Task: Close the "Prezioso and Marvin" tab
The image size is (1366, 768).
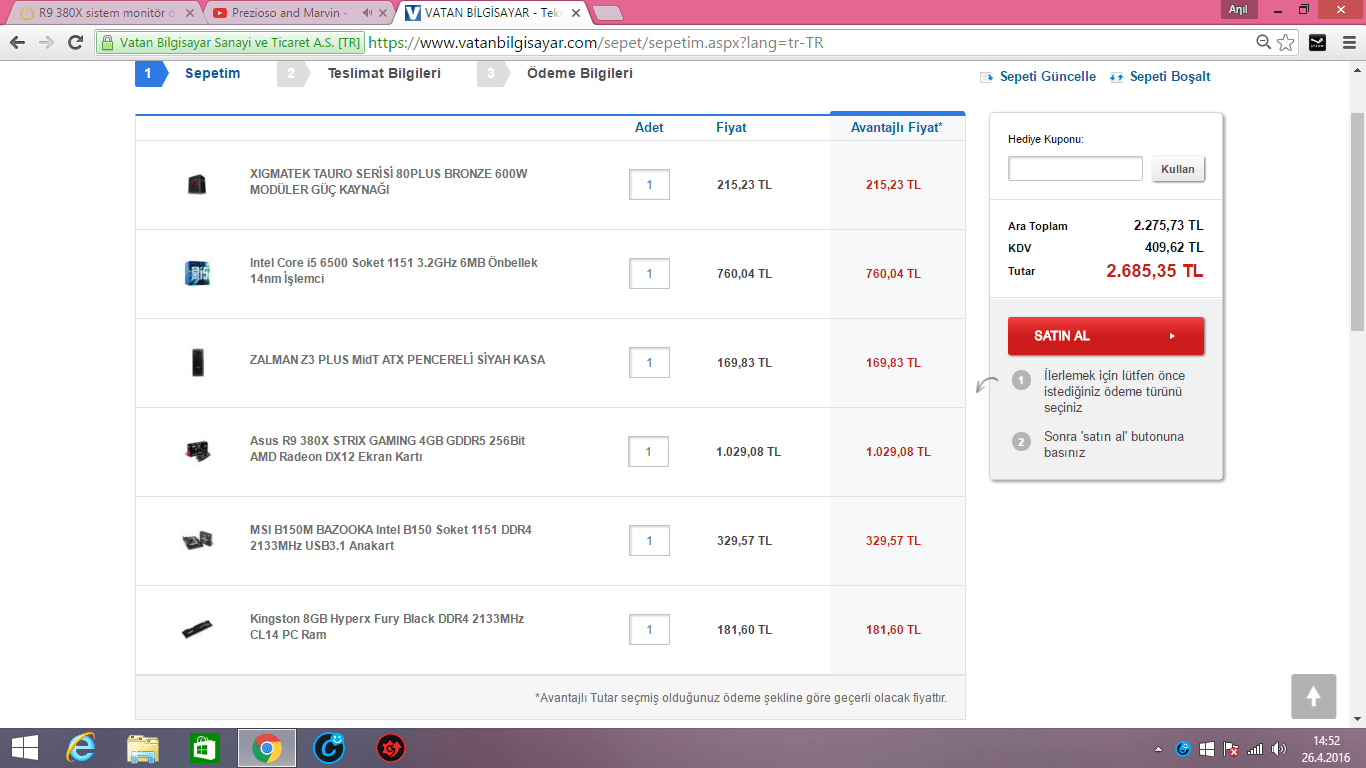Action: [x=383, y=13]
